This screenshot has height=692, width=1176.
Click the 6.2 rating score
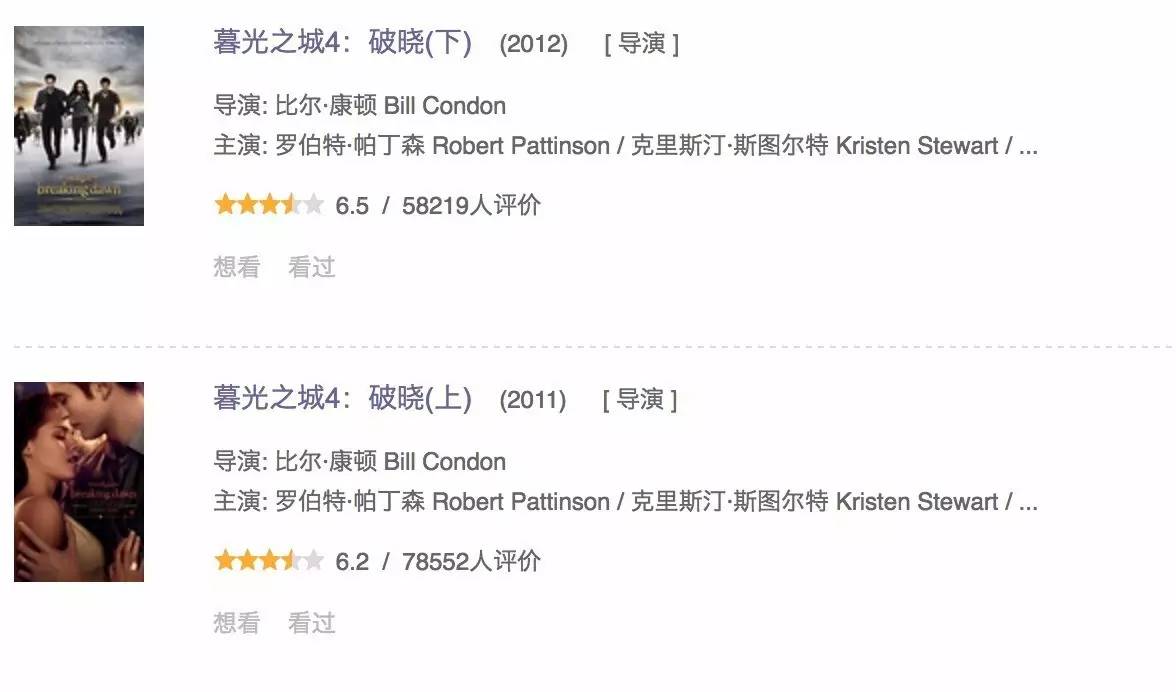tap(352, 562)
